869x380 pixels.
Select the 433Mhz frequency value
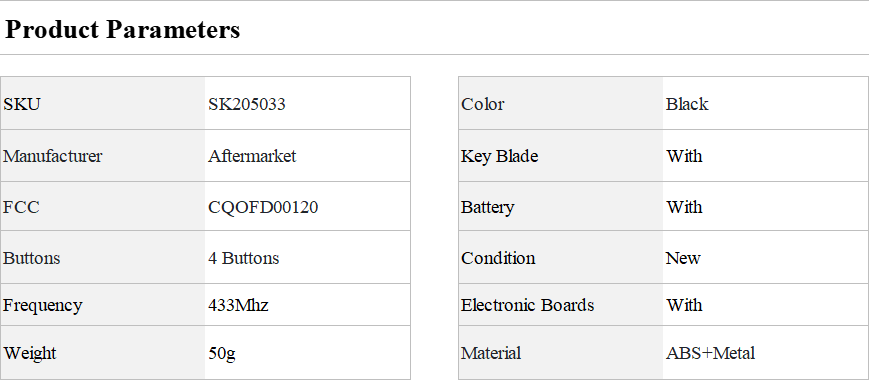coord(239,305)
